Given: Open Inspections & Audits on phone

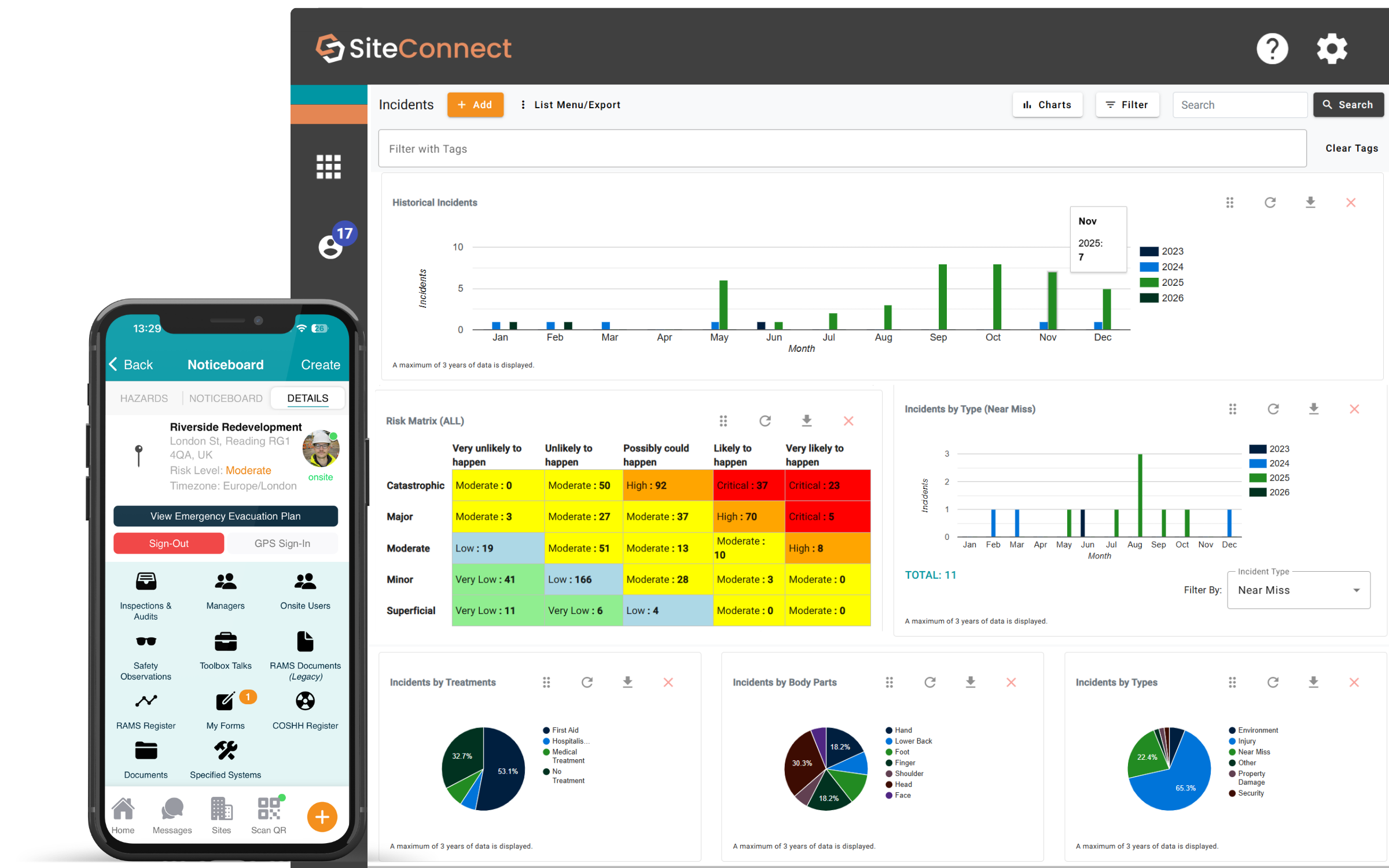Looking at the screenshot, I should tap(146, 595).
